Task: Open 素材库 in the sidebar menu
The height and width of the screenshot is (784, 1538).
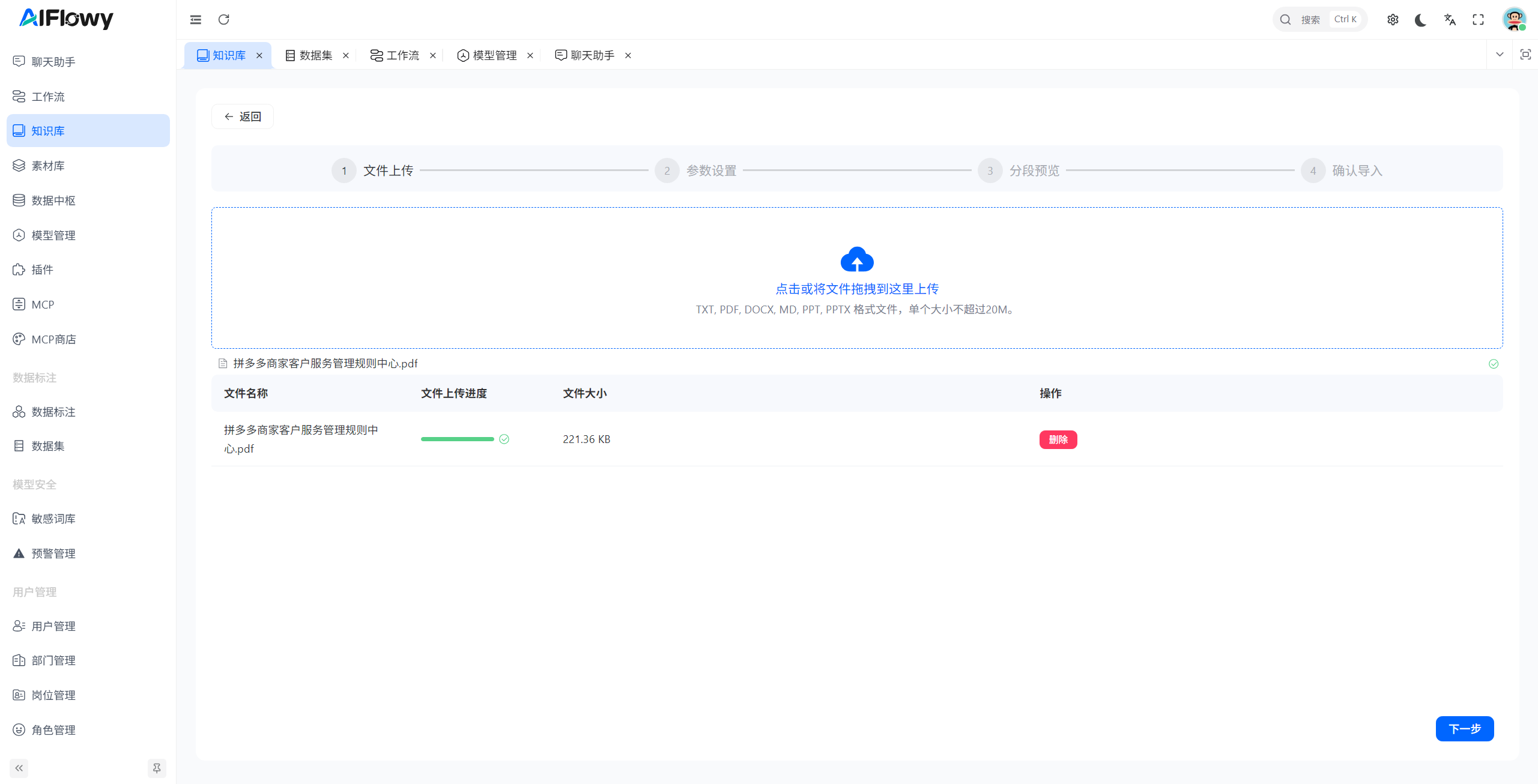Action: pyautogui.click(x=48, y=166)
